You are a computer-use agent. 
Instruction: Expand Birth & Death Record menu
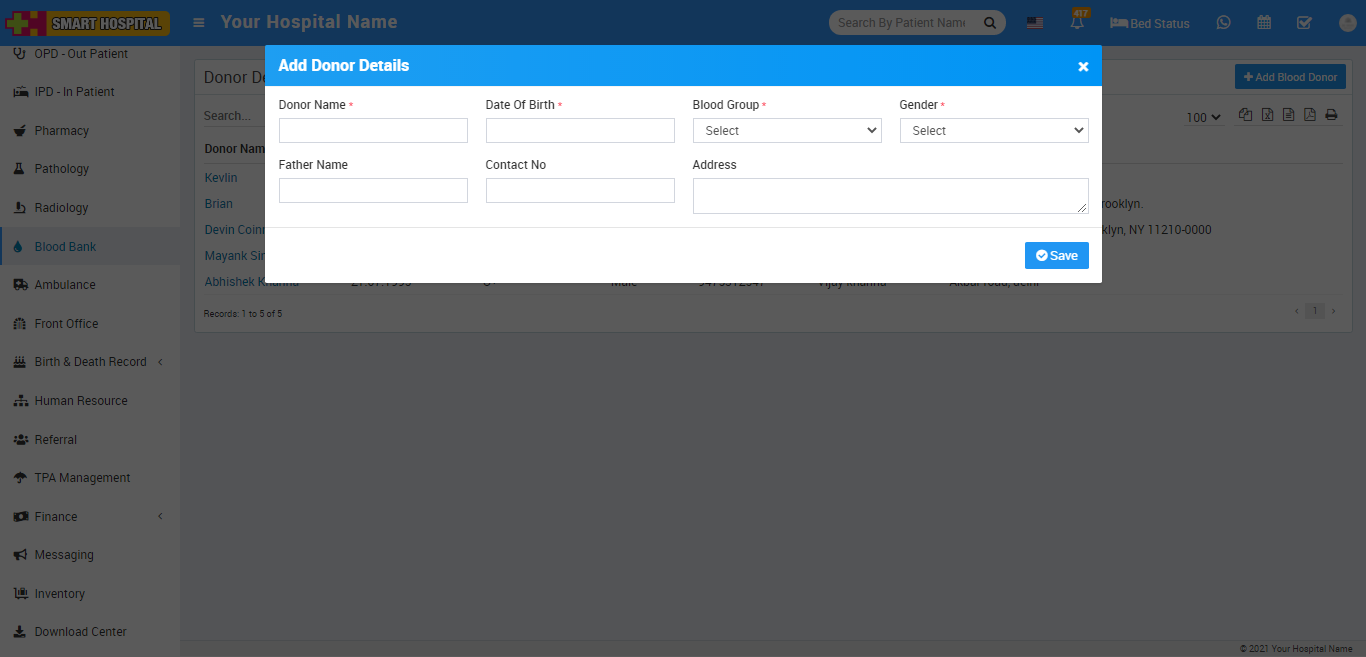click(90, 362)
